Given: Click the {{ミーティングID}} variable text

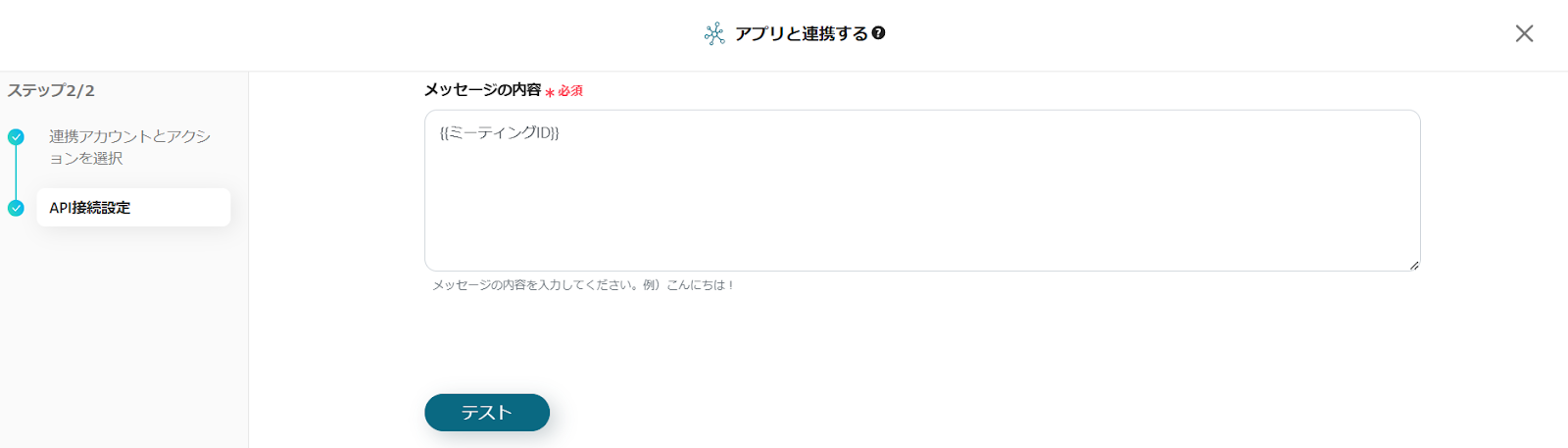Looking at the screenshot, I should click(499, 133).
